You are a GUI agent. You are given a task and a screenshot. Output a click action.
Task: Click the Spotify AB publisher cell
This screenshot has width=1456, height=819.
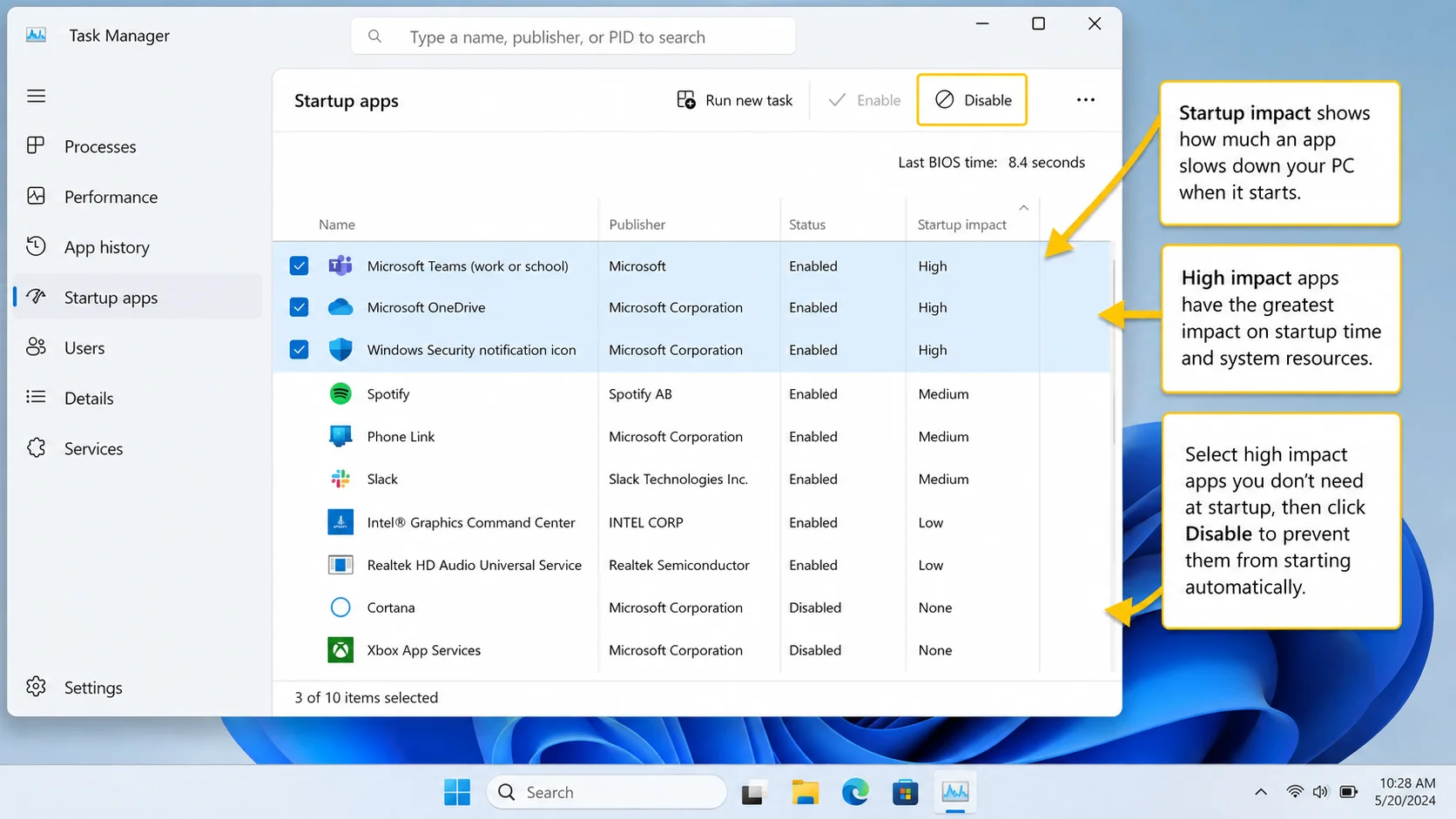(640, 393)
